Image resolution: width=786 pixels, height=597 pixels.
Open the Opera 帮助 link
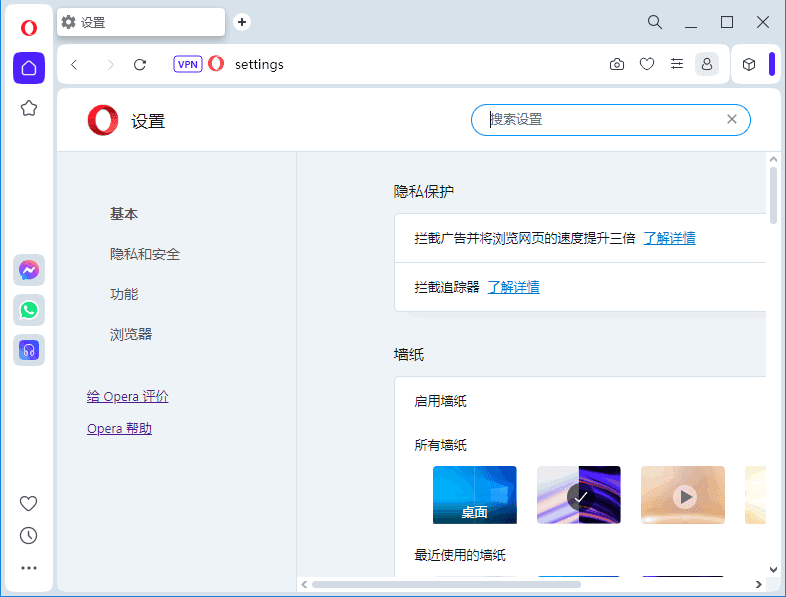[119, 429]
